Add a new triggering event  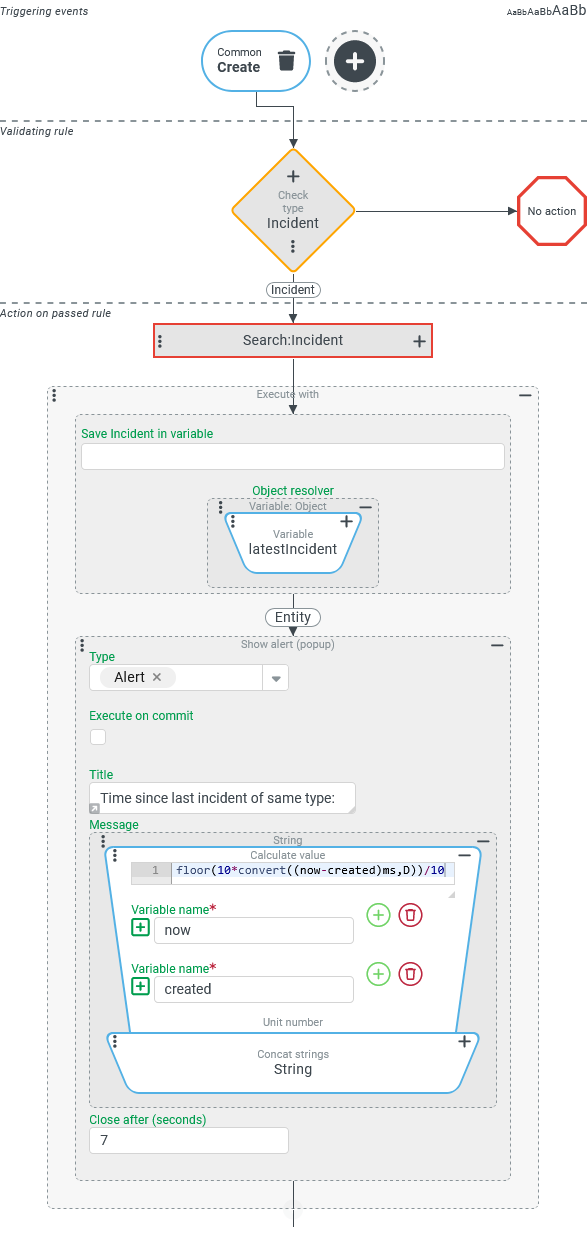(355, 61)
